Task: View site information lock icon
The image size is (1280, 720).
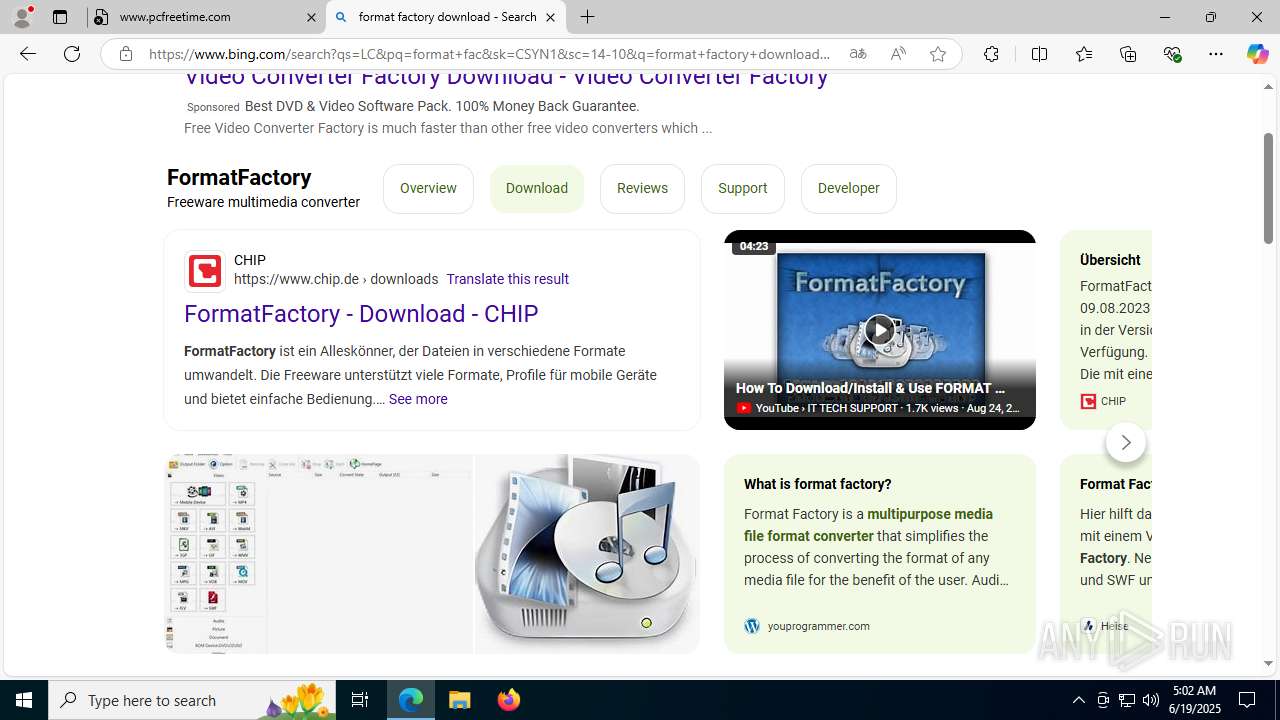Action: click(x=126, y=54)
